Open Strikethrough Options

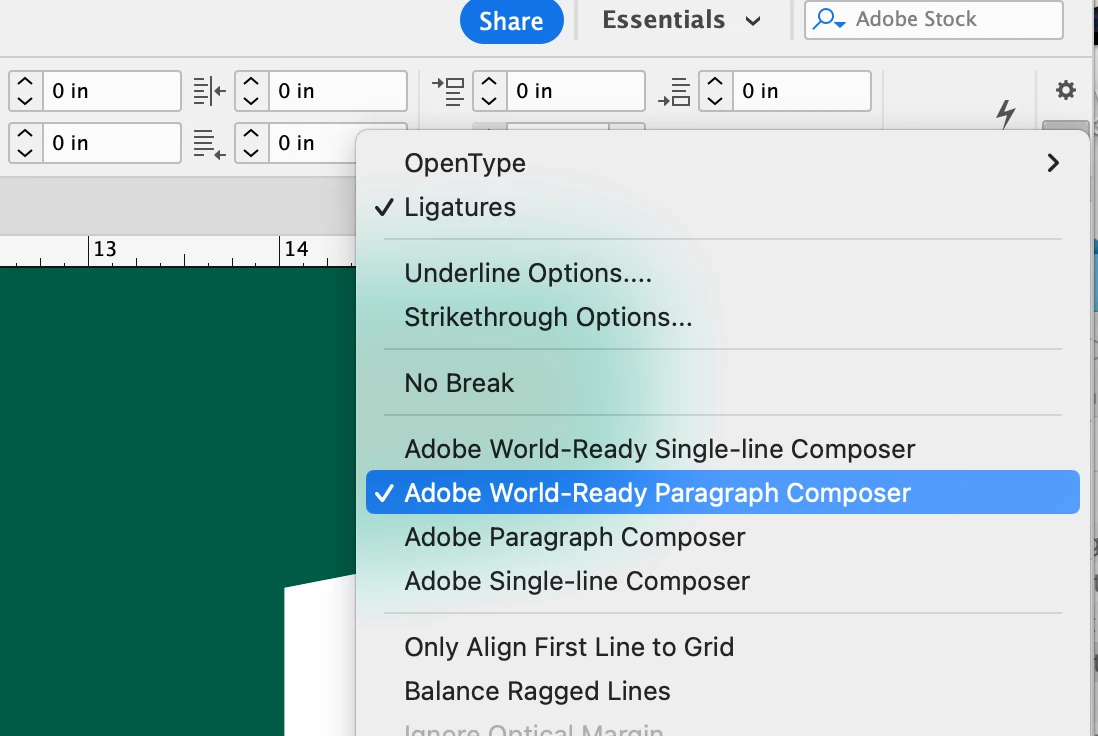point(723,317)
